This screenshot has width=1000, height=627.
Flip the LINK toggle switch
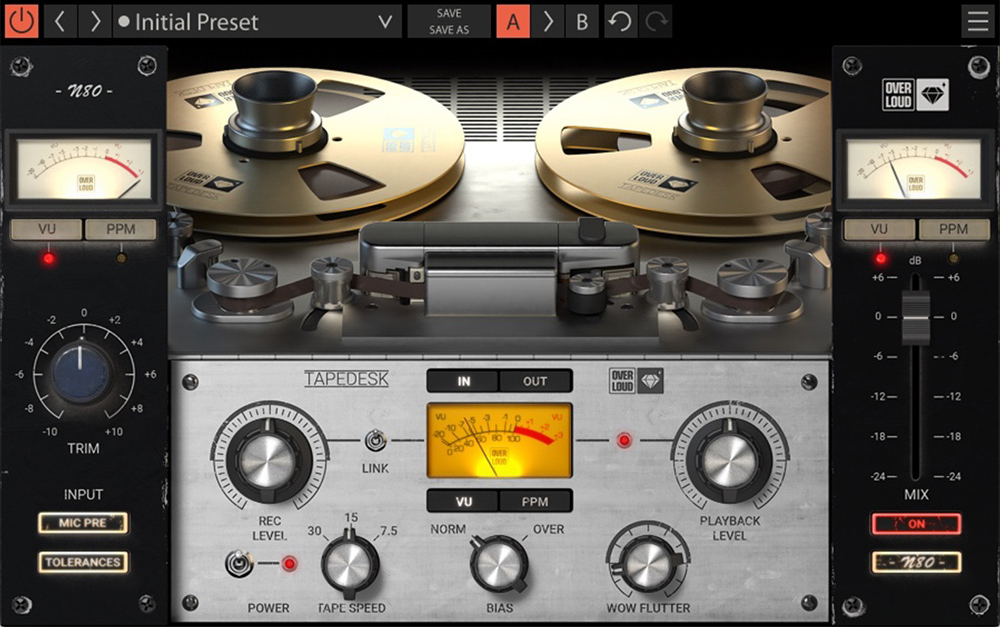375,441
